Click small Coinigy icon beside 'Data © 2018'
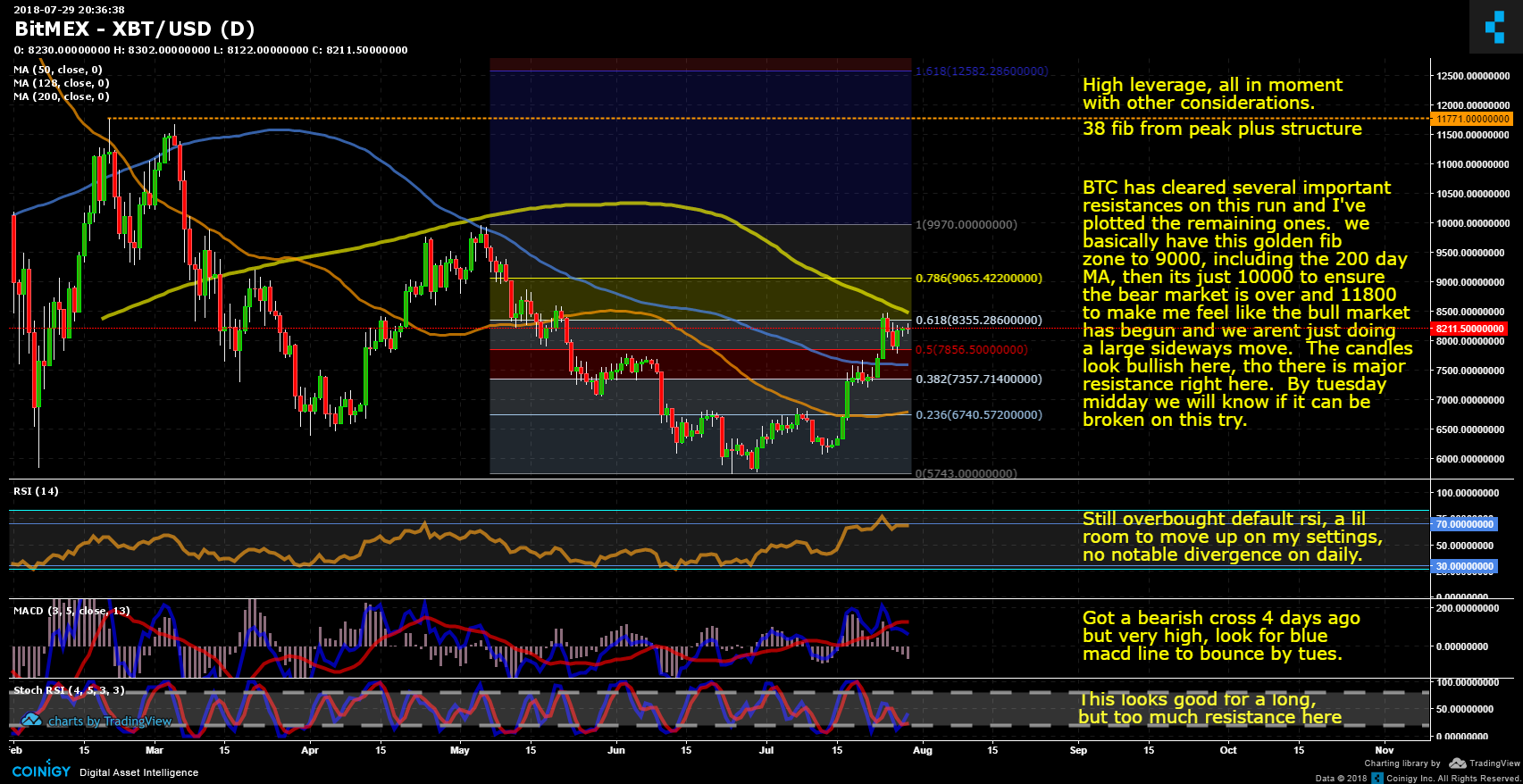Viewport: 1523px width, 784px height. click(1377, 778)
